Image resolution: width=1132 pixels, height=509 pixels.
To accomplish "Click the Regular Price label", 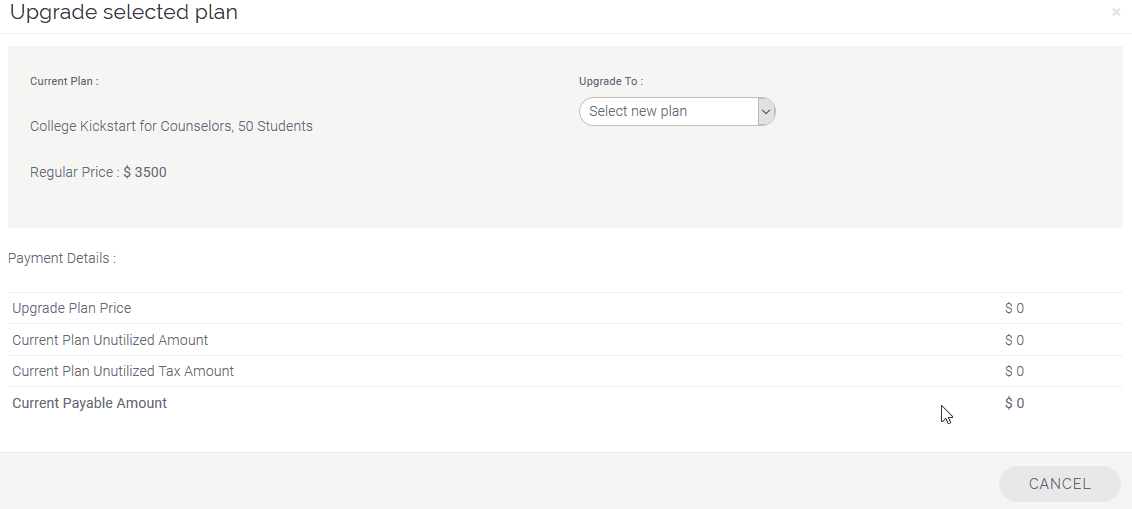I will click(74, 173).
